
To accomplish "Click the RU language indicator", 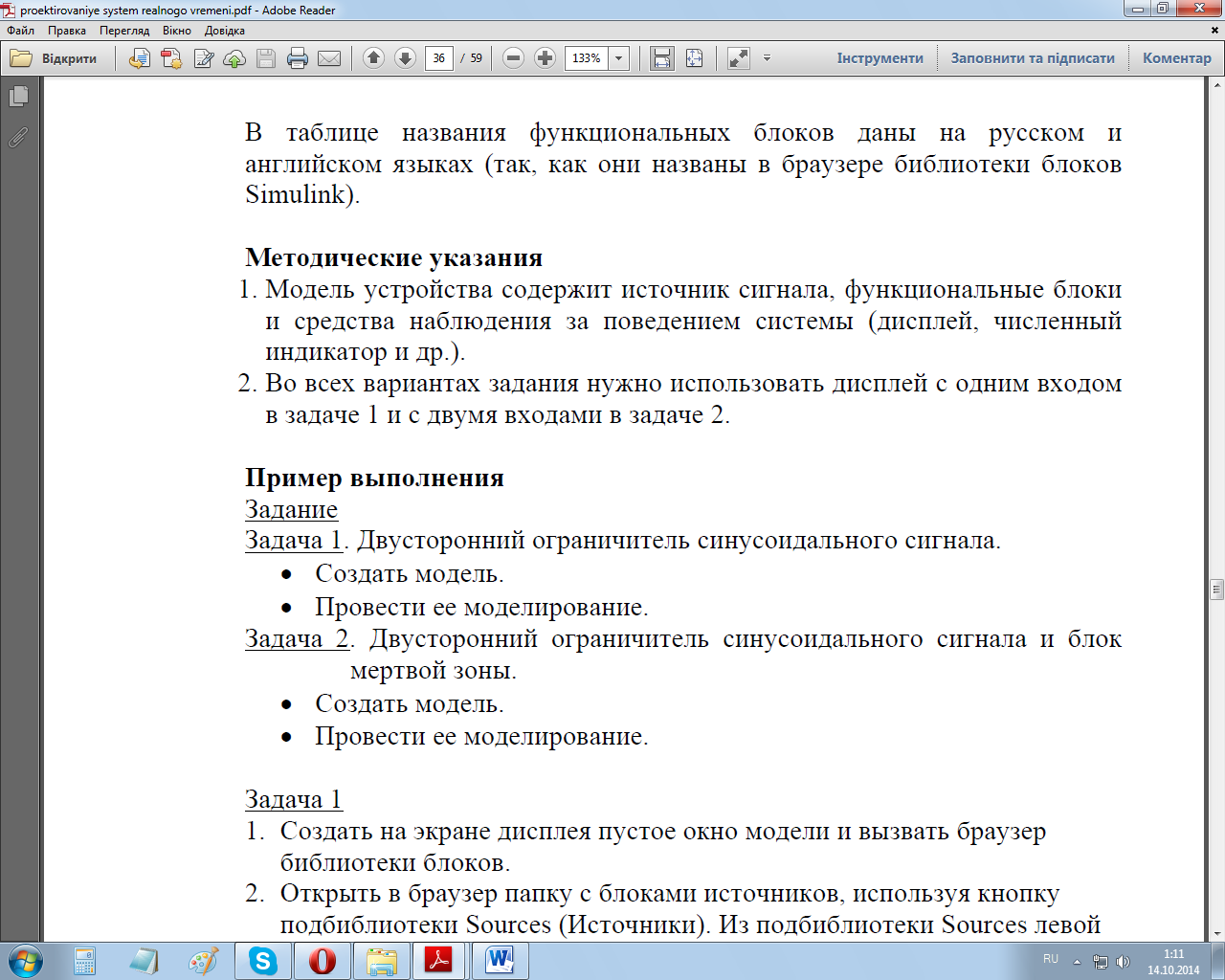I will tap(1051, 959).
